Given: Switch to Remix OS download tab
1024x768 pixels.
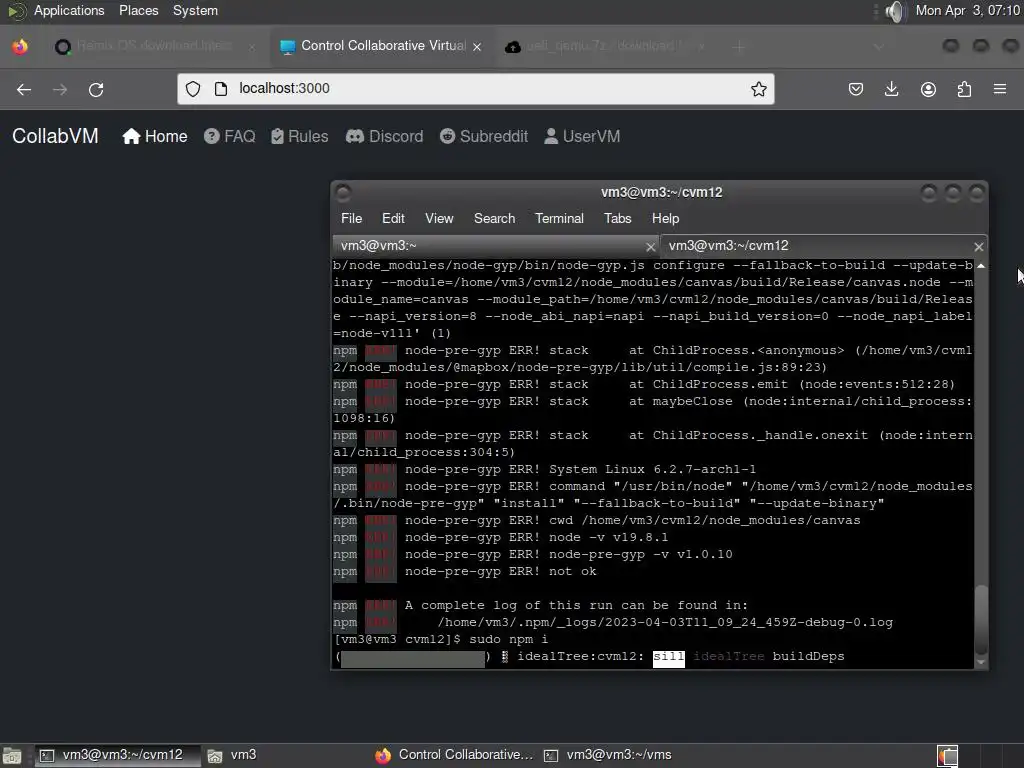Looking at the screenshot, I should tap(154, 46).
